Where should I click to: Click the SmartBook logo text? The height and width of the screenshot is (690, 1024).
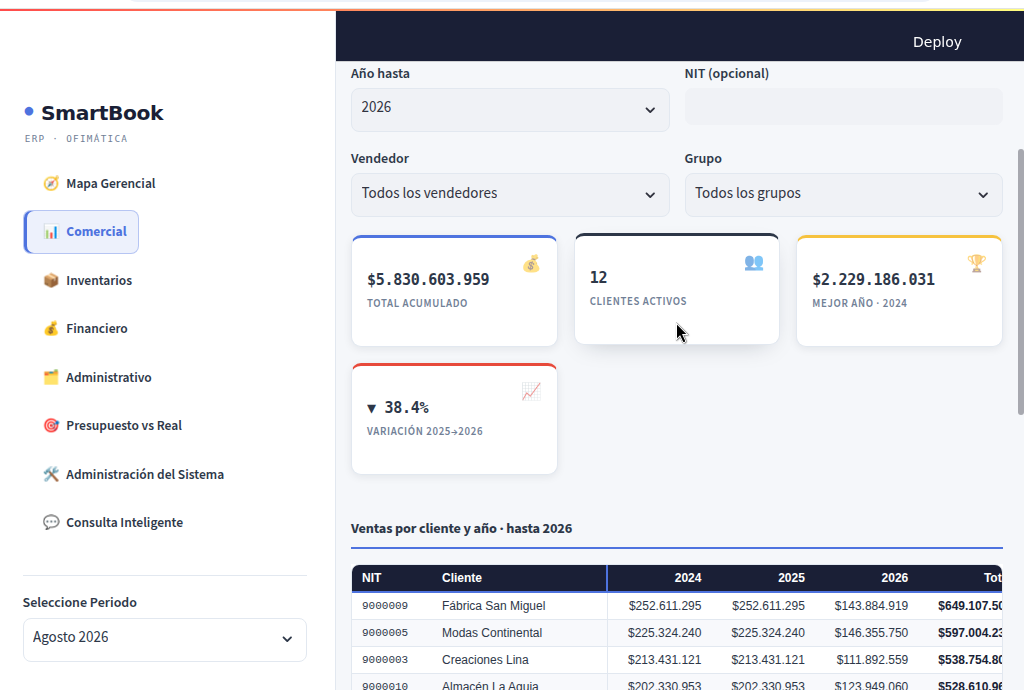pyautogui.click(x=102, y=113)
